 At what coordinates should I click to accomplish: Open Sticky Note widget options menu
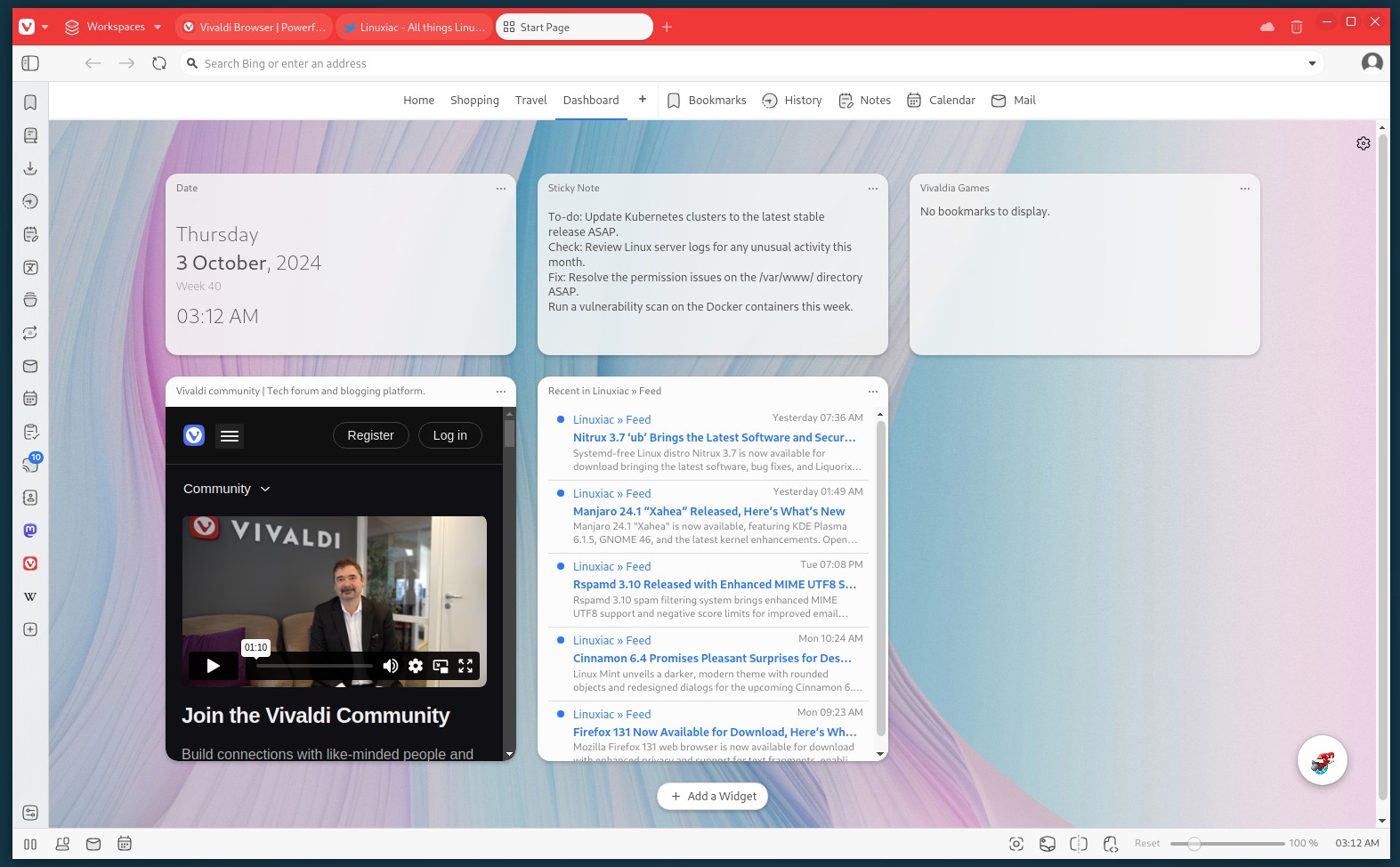[x=873, y=189]
